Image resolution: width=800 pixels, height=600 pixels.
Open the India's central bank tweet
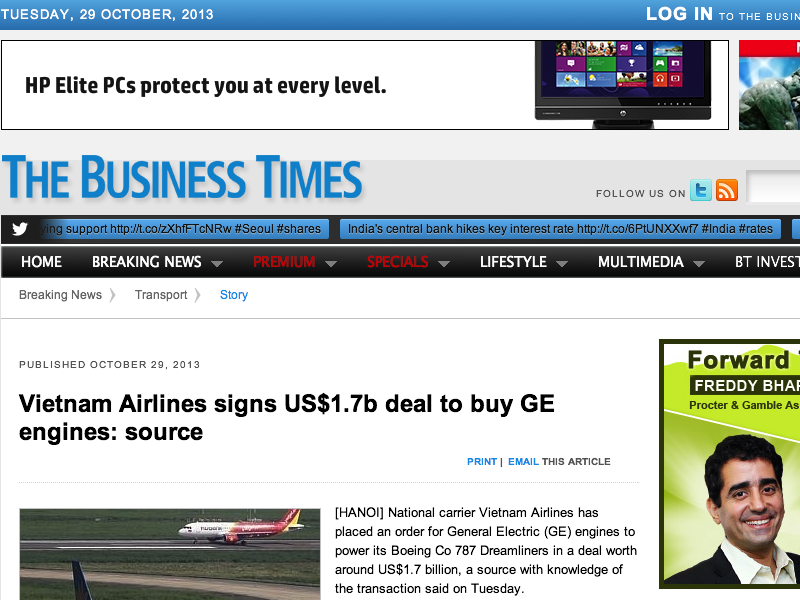[x=560, y=229]
